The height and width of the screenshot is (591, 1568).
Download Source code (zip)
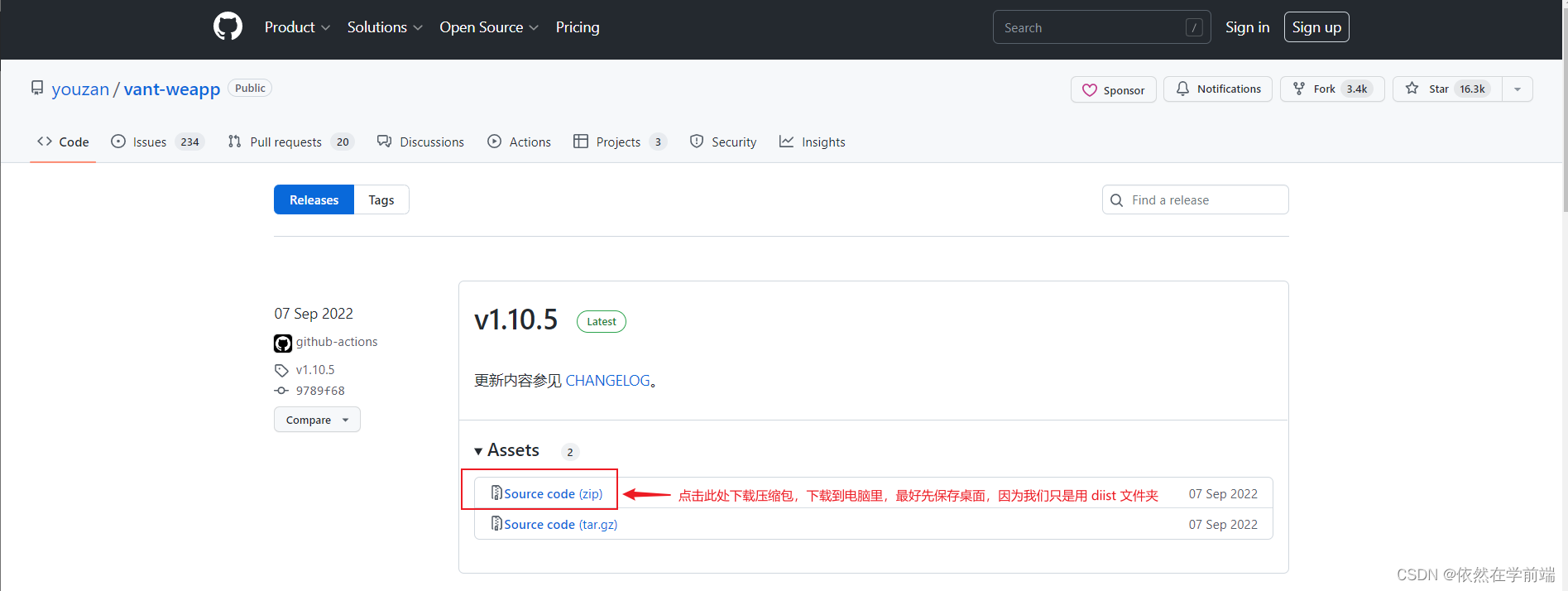(x=553, y=494)
